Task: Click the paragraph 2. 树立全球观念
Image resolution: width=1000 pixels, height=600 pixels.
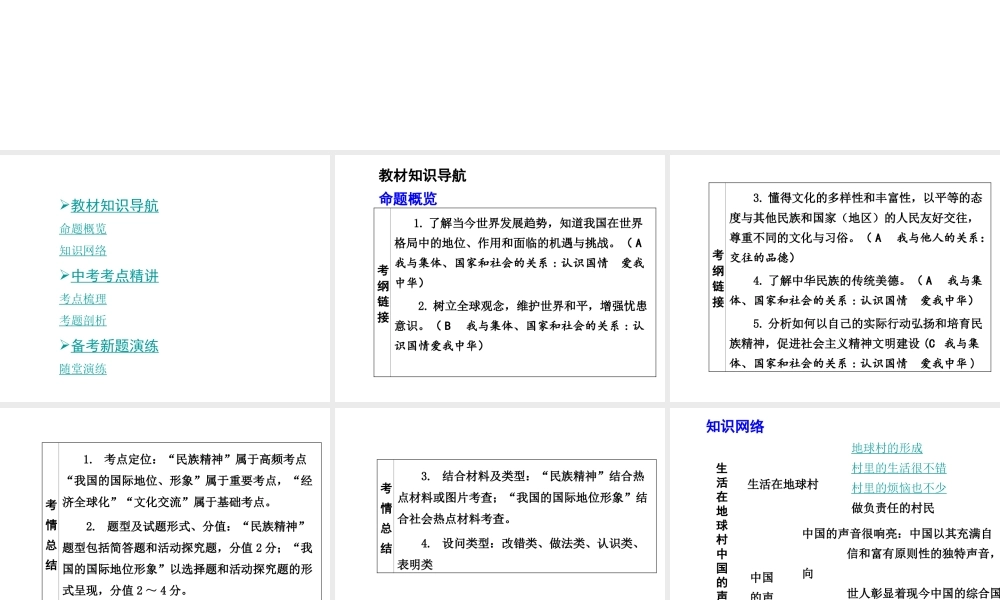Action: pyautogui.click(x=521, y=325)
